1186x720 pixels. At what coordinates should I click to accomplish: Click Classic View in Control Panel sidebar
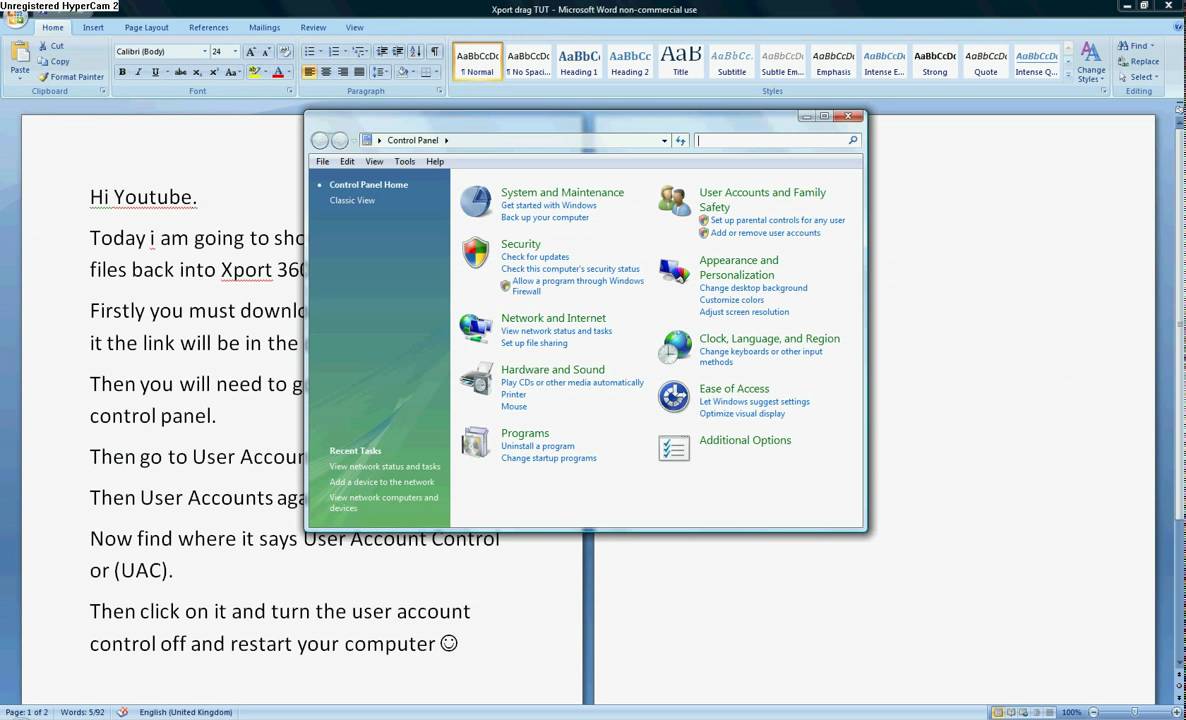click(352, 200)
